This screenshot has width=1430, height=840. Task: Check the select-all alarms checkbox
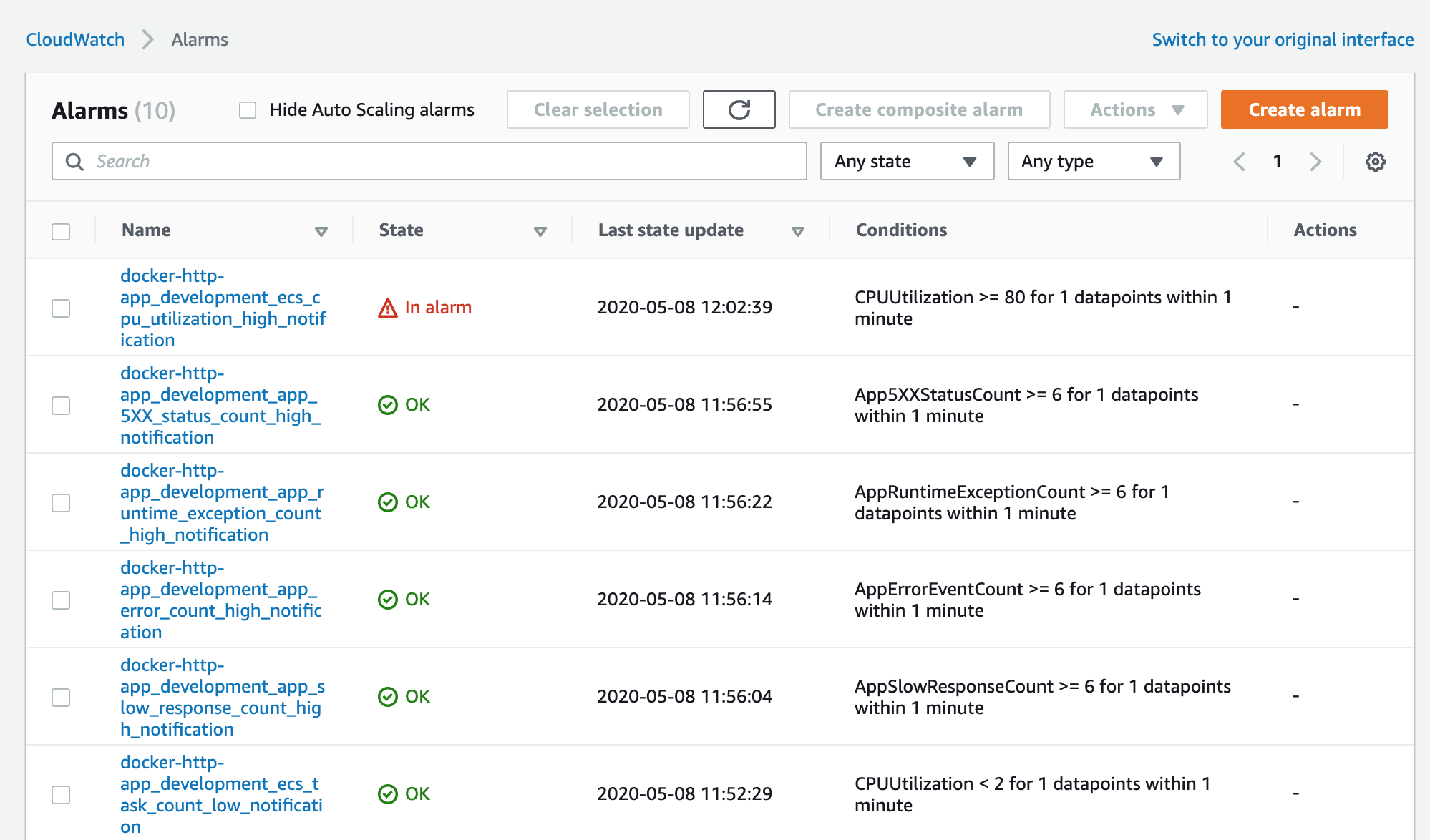[x=61, y=231]
